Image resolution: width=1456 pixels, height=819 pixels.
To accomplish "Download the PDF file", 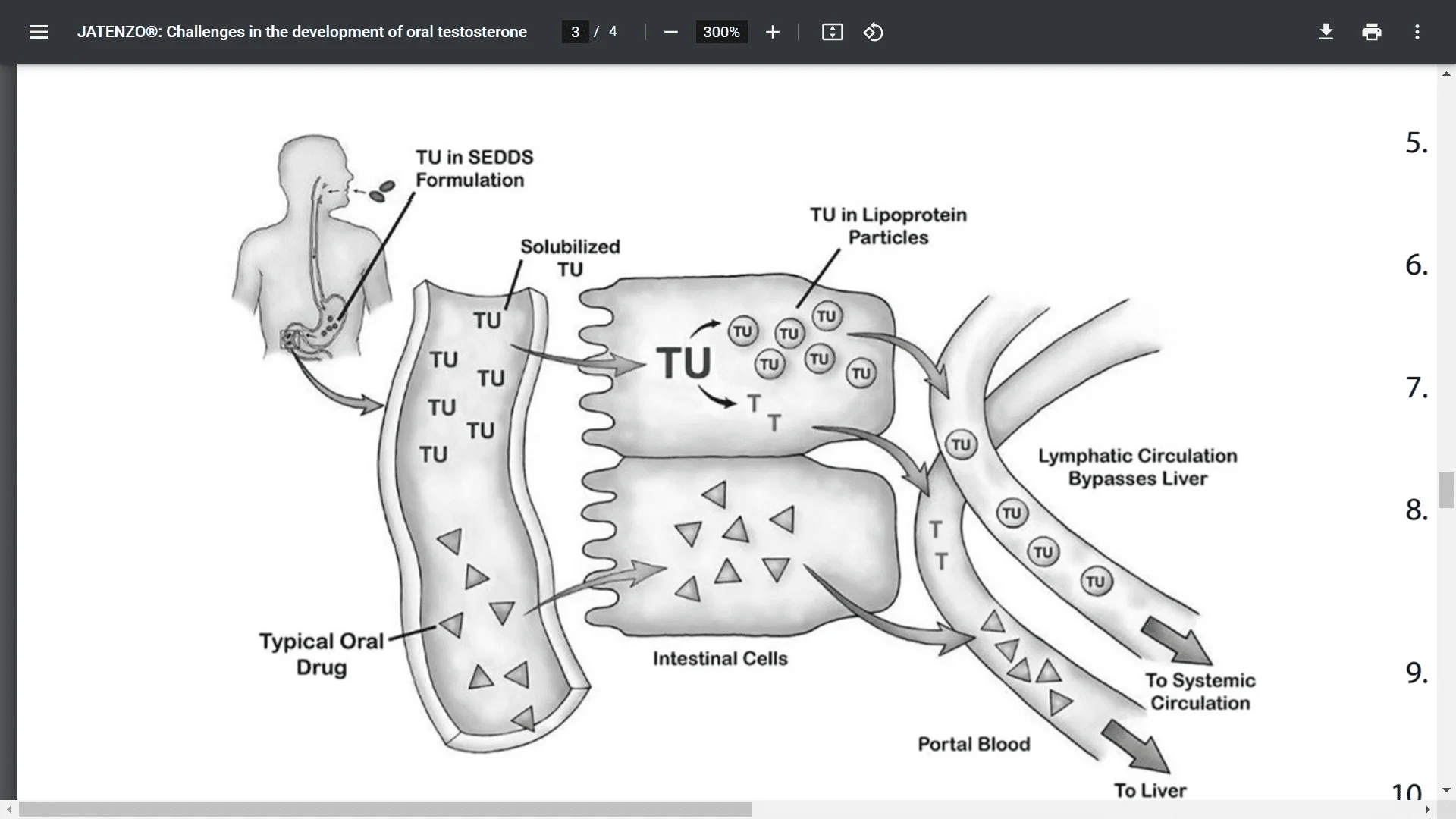I will (x=1326, y=32).
